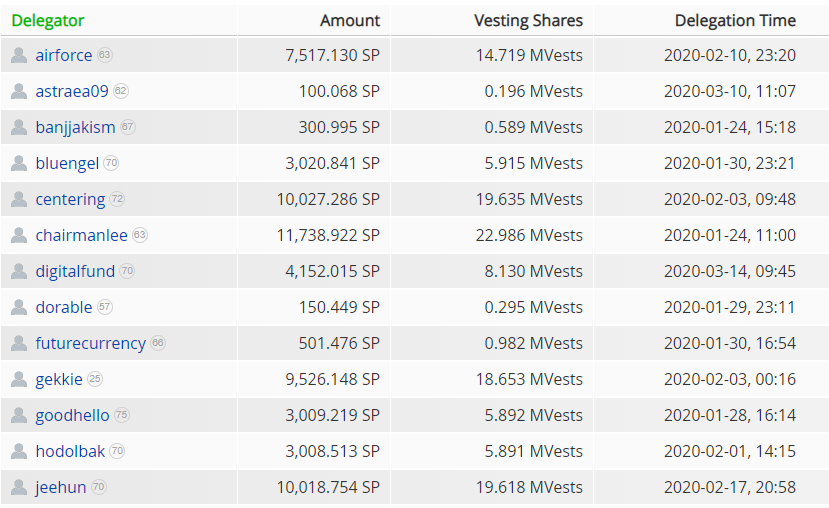Open the goodhello profile link
Image resolution: width=829 pixels, height=508 pixels.
pos(72,416)
